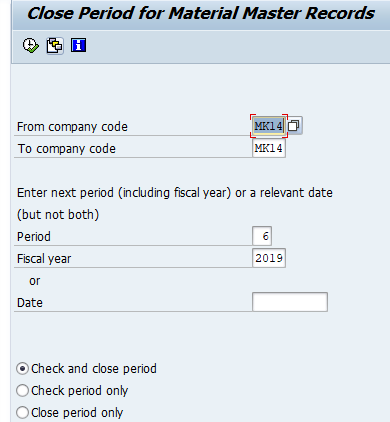390x422 pixels.
Task: Show program documentation via info icon
Action: click(78, 45)
